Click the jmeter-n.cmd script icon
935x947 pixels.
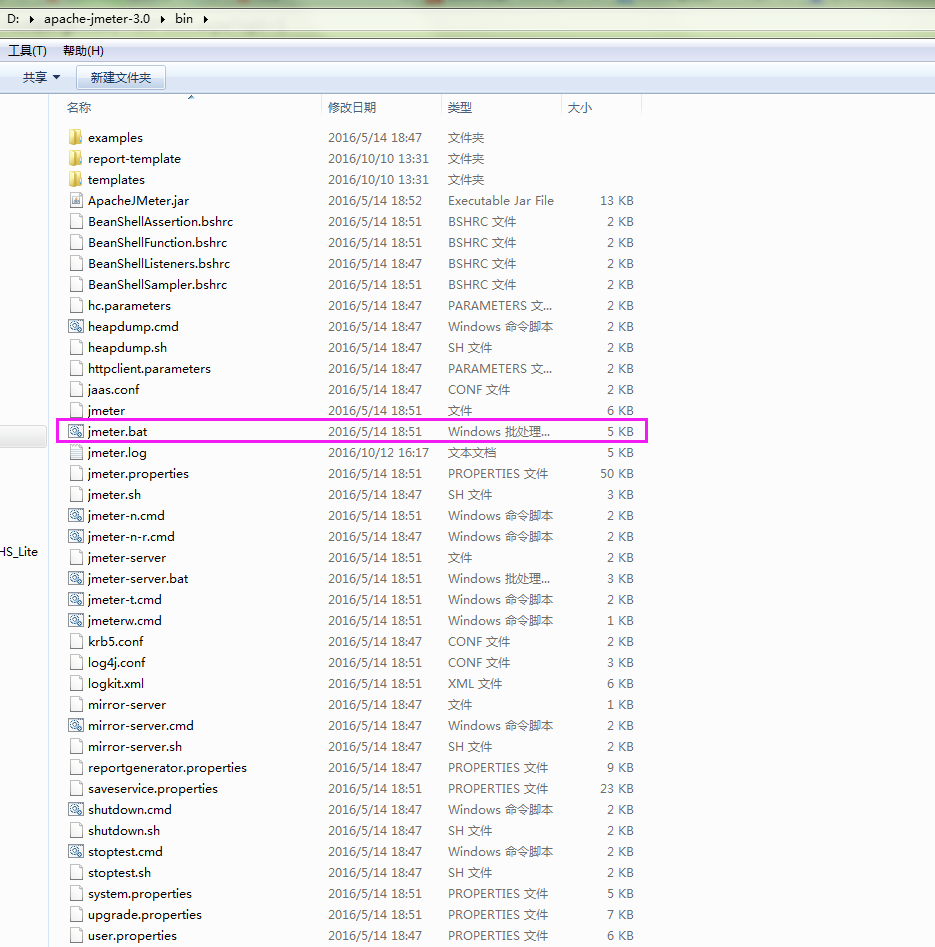[x=76, y=516]
